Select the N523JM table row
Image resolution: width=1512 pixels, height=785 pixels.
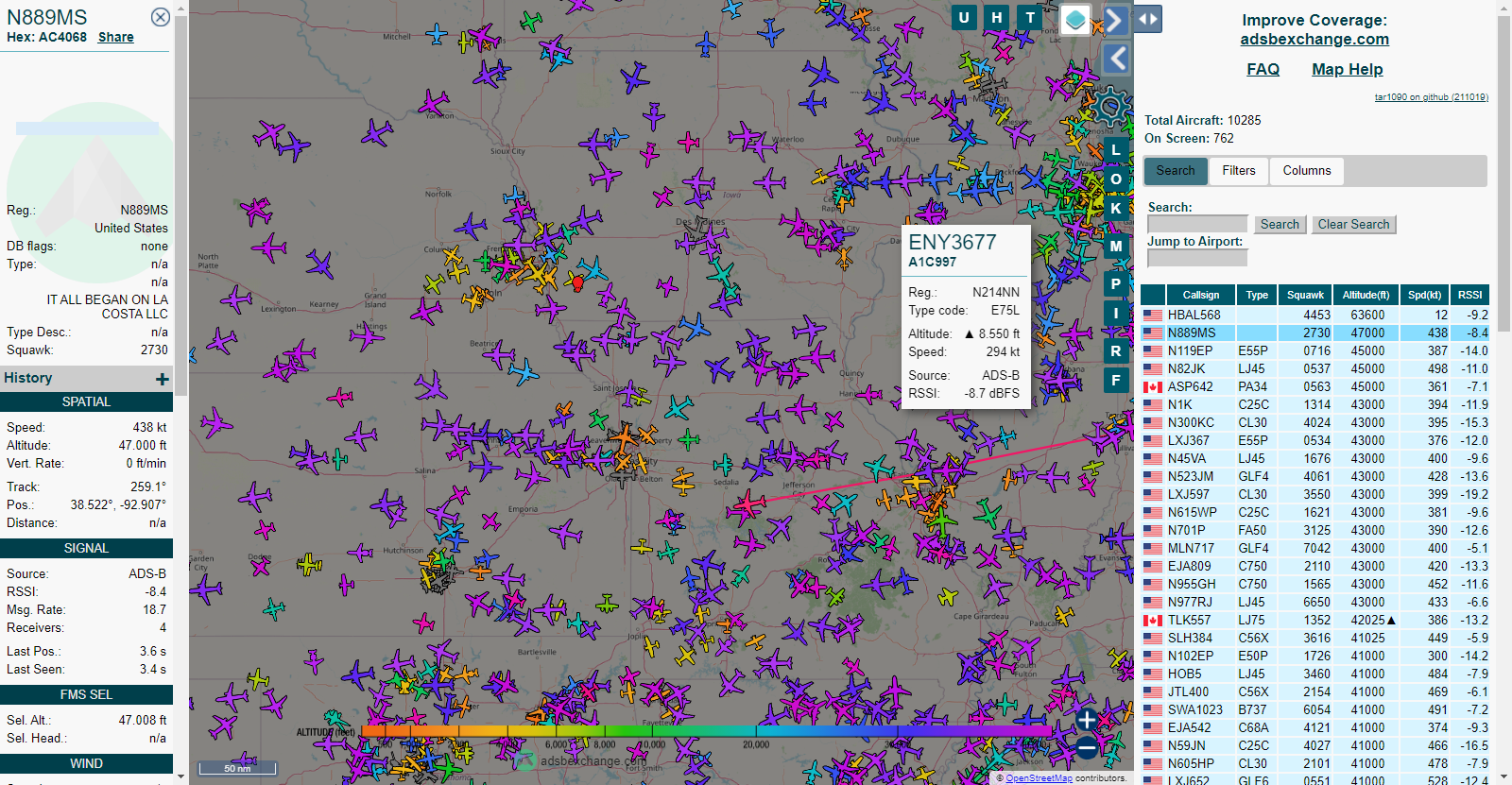tap(1314, 477)
